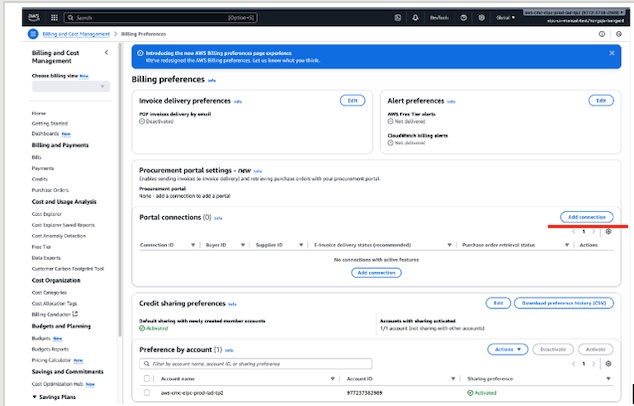Viewport: 634px width, 406px height.
Task: Open the services grid menu icon
Action: (x=54, y=18)
